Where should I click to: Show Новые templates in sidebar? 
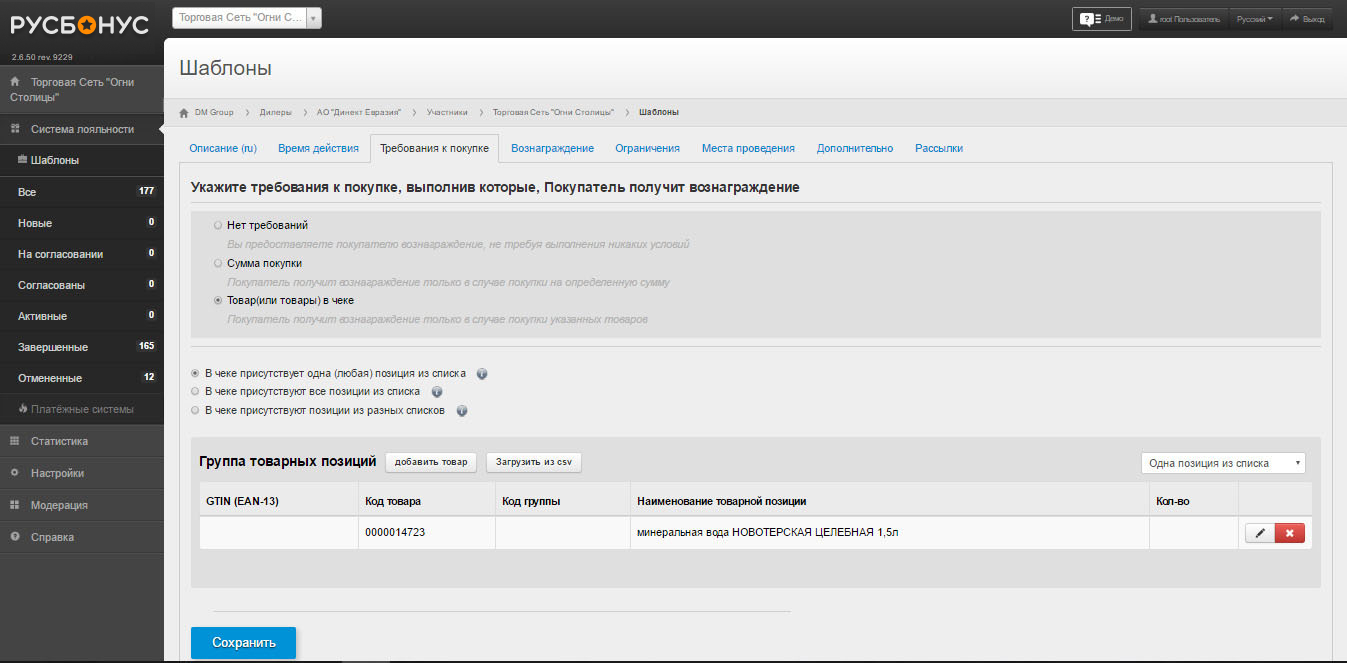[81, 222]
